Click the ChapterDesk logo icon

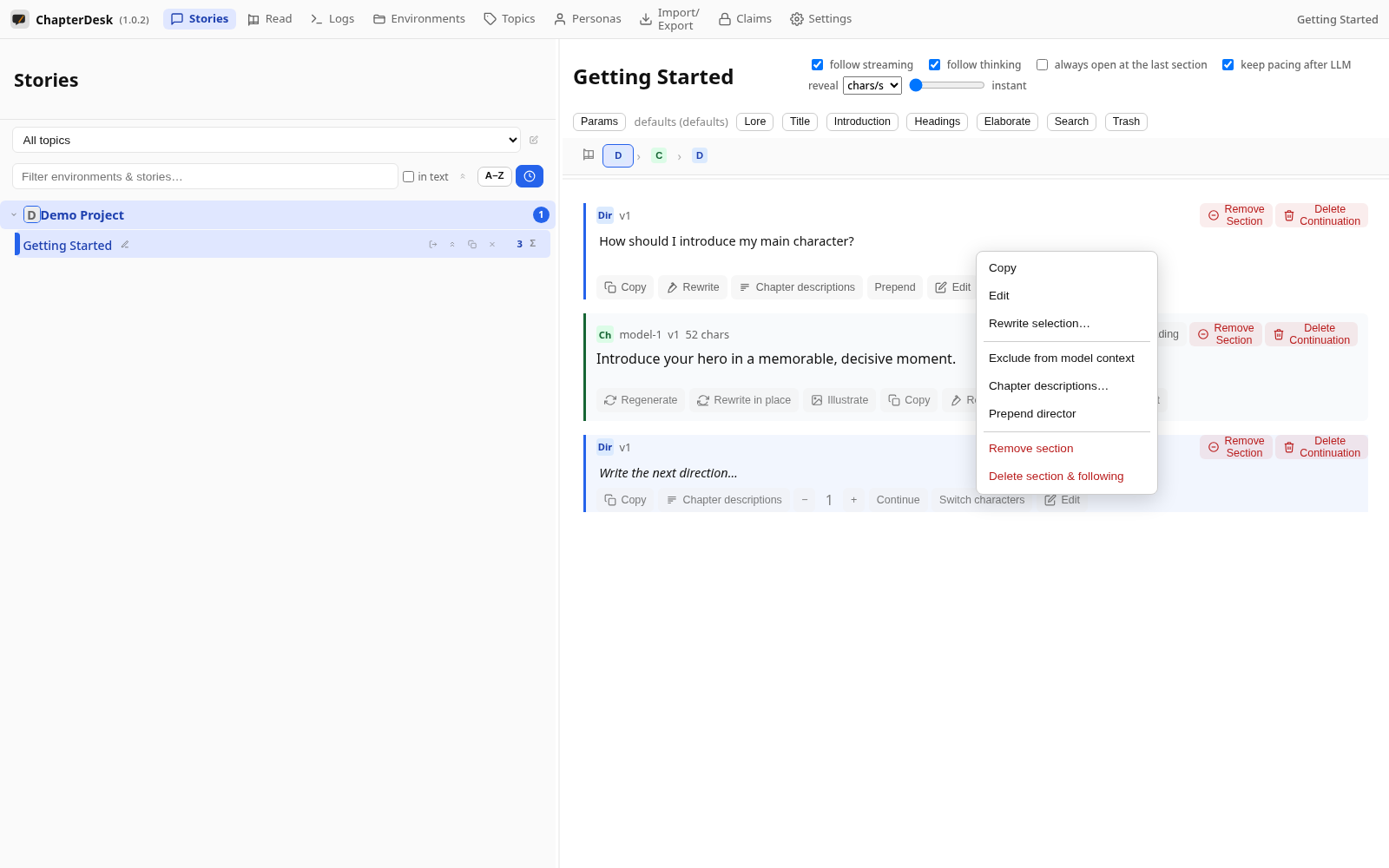[x=19, y=19]
